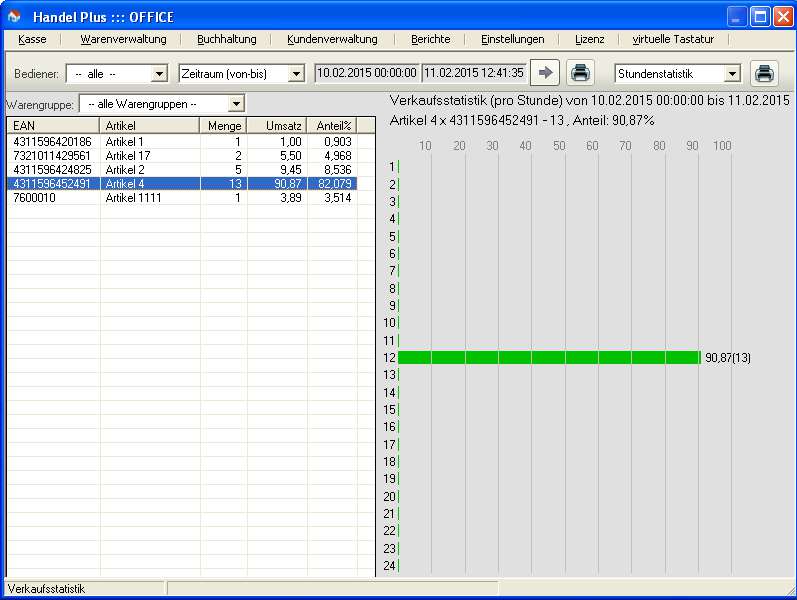Open the Berichte menu
This screenshot has width=797, height=600.
pyautogui.click(x=431, y=39)
